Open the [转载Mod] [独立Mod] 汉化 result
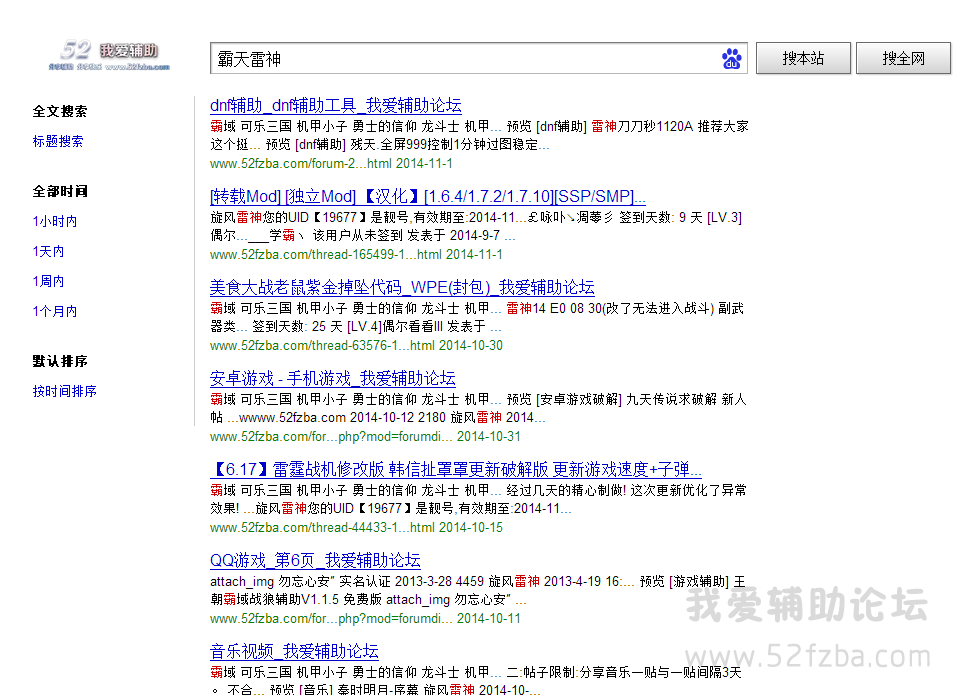955x695 pixels. (x=427, y=196)
